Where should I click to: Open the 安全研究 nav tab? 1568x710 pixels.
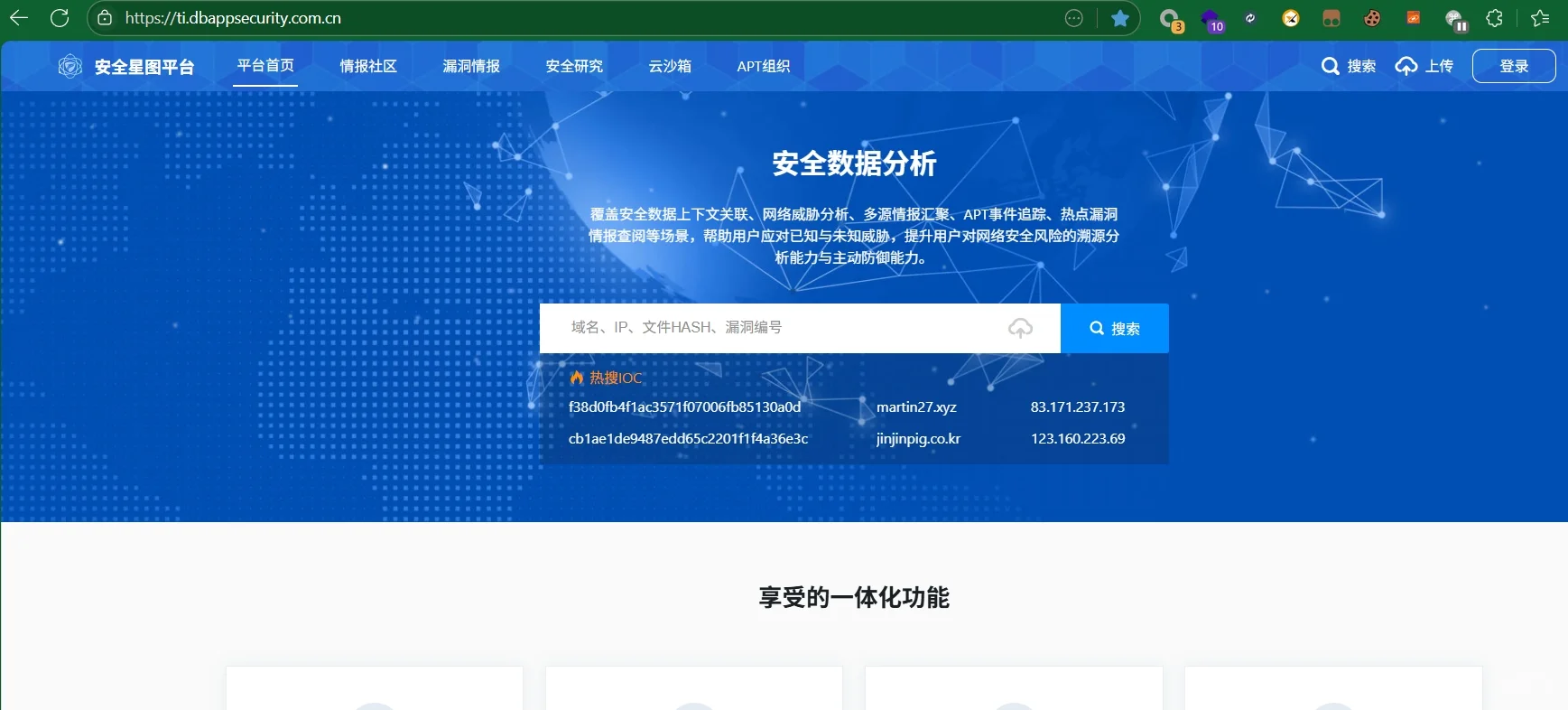[x=574, y=66]
